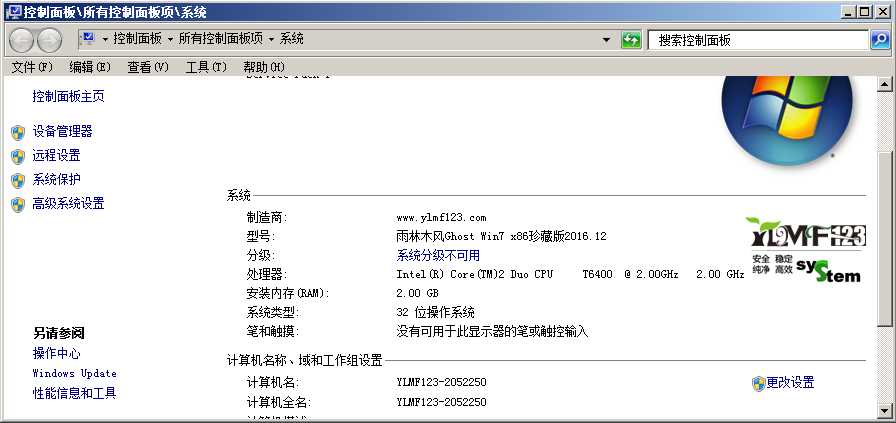This screenshot has height=423, width=896.
Task: Select the 所有控制面板项 breadcrumb segment
Action: pyautogui.click(x=221, y=39)
